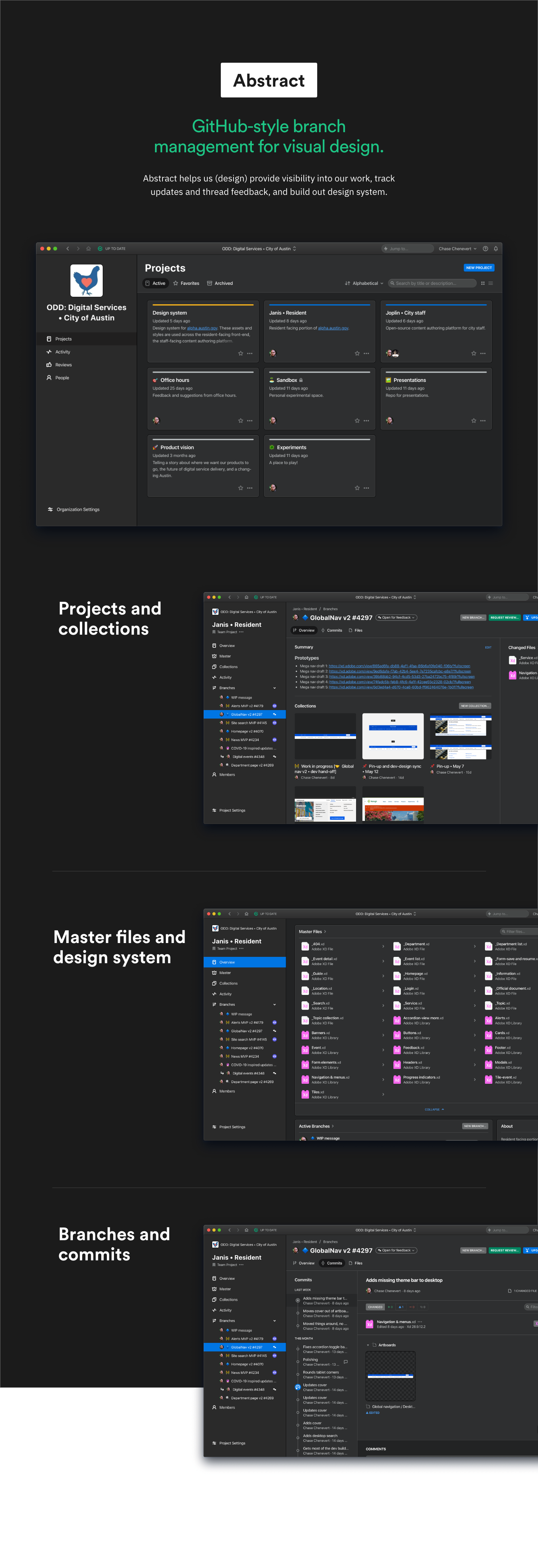Open the Projects sidebar item in Projects list window

(87, 339)
